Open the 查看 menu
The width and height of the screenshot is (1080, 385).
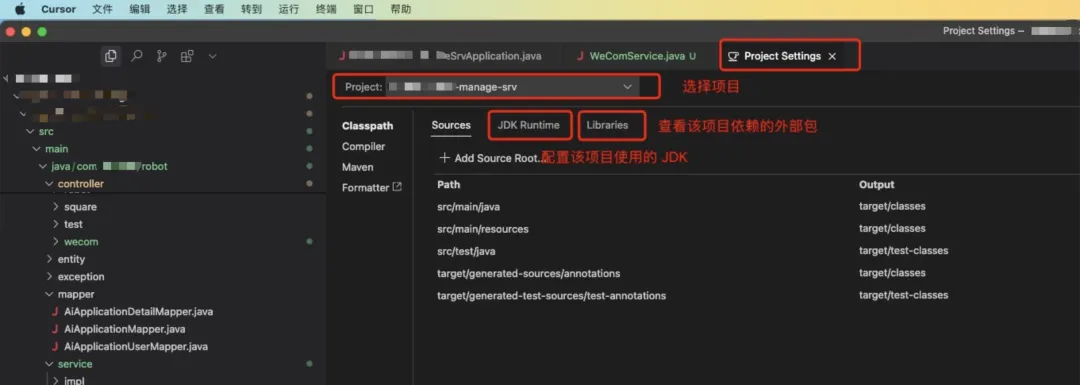coord(214,10)
